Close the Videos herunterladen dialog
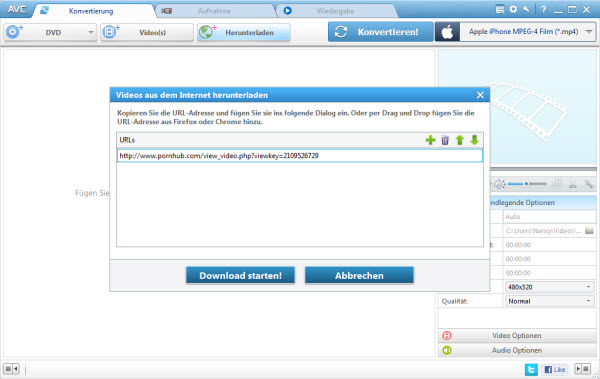 pos(480,95)
